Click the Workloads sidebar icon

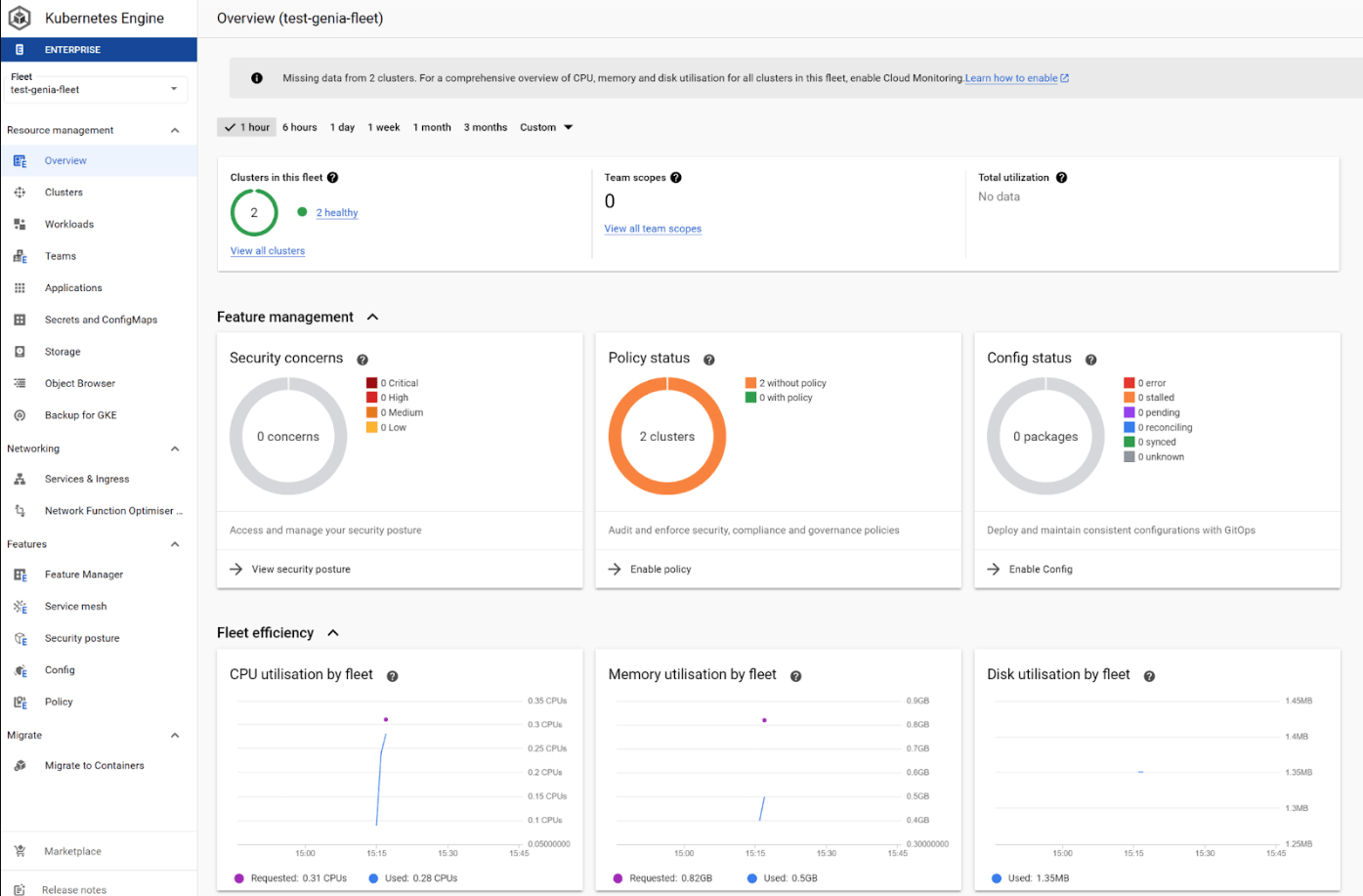point(20,225)
